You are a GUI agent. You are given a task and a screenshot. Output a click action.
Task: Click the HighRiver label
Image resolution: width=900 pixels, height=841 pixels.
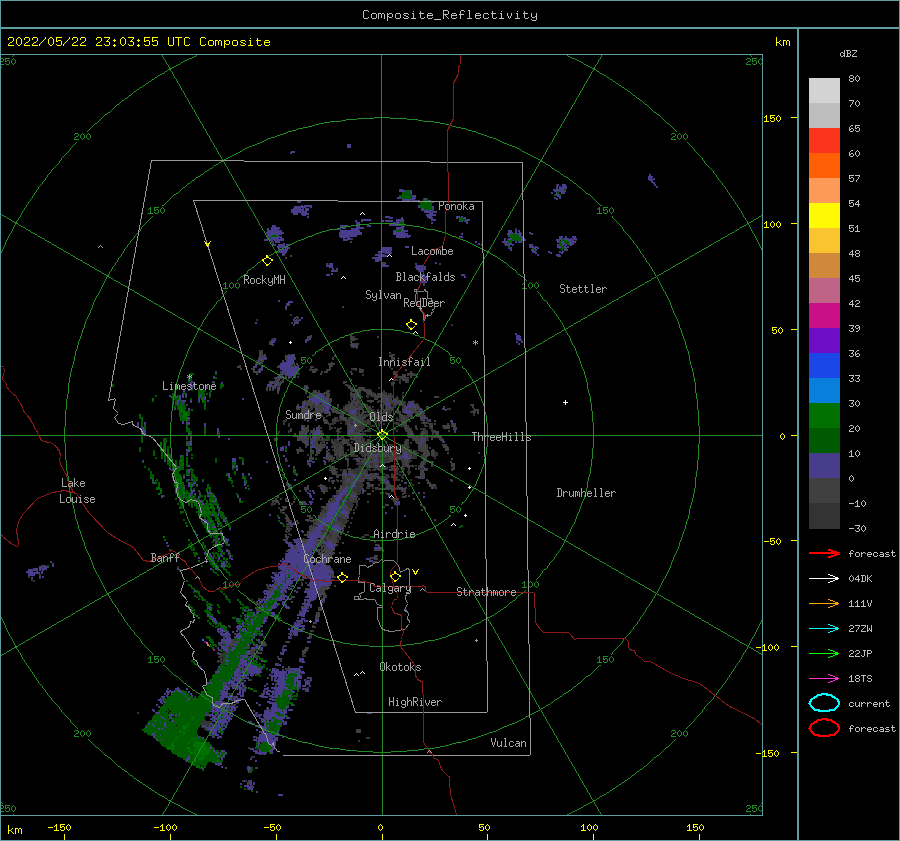coord(415,702)
